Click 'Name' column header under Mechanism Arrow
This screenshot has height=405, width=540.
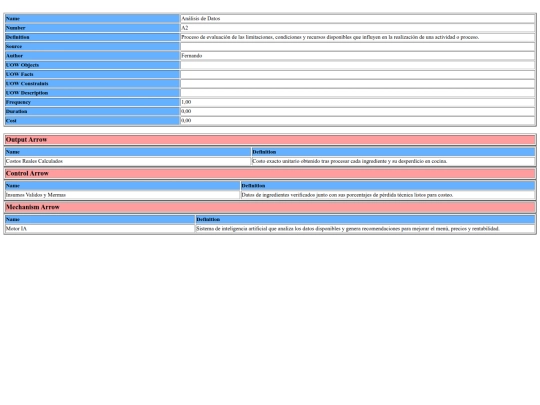pyautogui.click(x=100, y=219)
